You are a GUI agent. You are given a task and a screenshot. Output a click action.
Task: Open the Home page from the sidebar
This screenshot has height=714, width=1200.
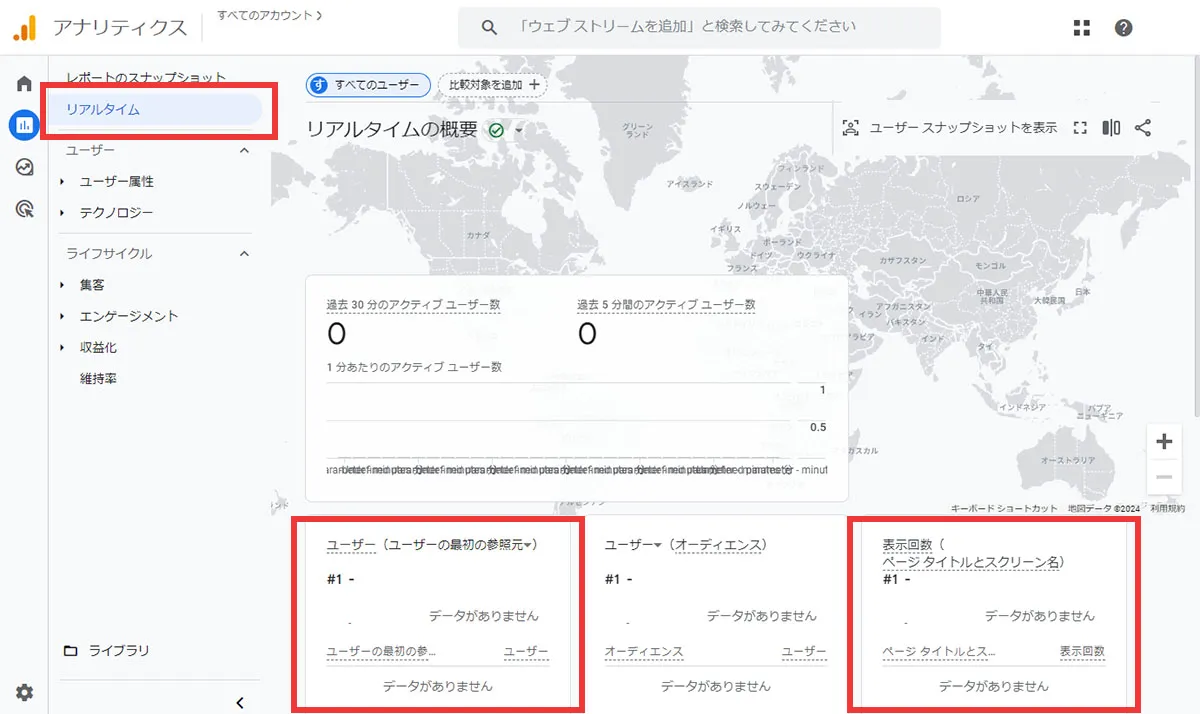(x=24, y=83)
